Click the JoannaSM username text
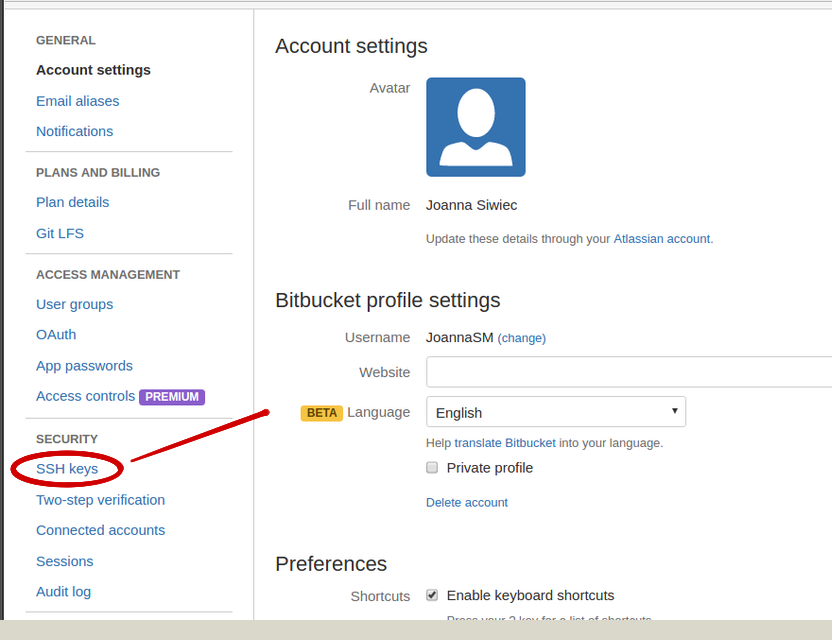This screenshot has width=832, height=640. point(460,338)
